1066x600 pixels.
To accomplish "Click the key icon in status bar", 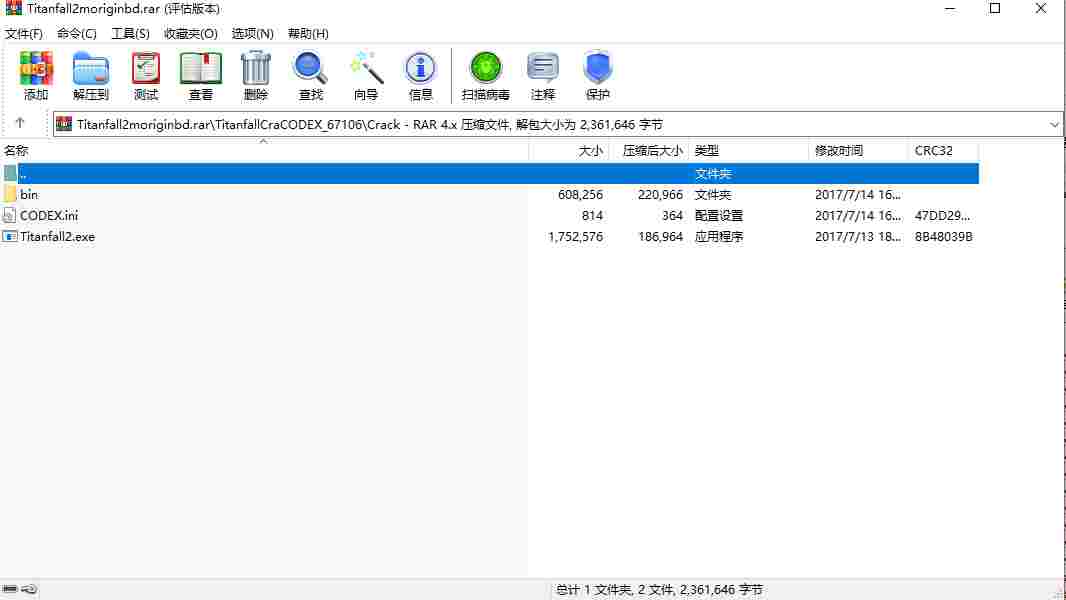I will (29, 589).
